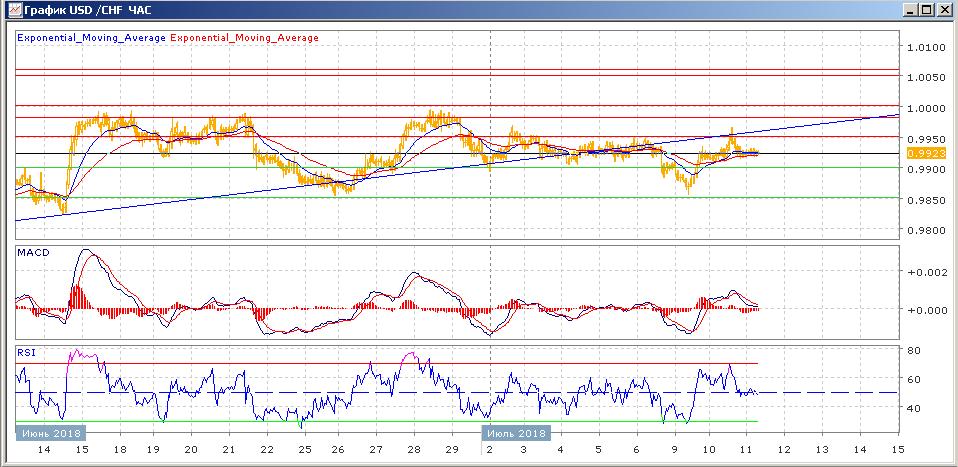The height and width of the screenshot is (467, 958).
Task: Click the 80 level on RSI scale
Action: [x=913, y=351]
